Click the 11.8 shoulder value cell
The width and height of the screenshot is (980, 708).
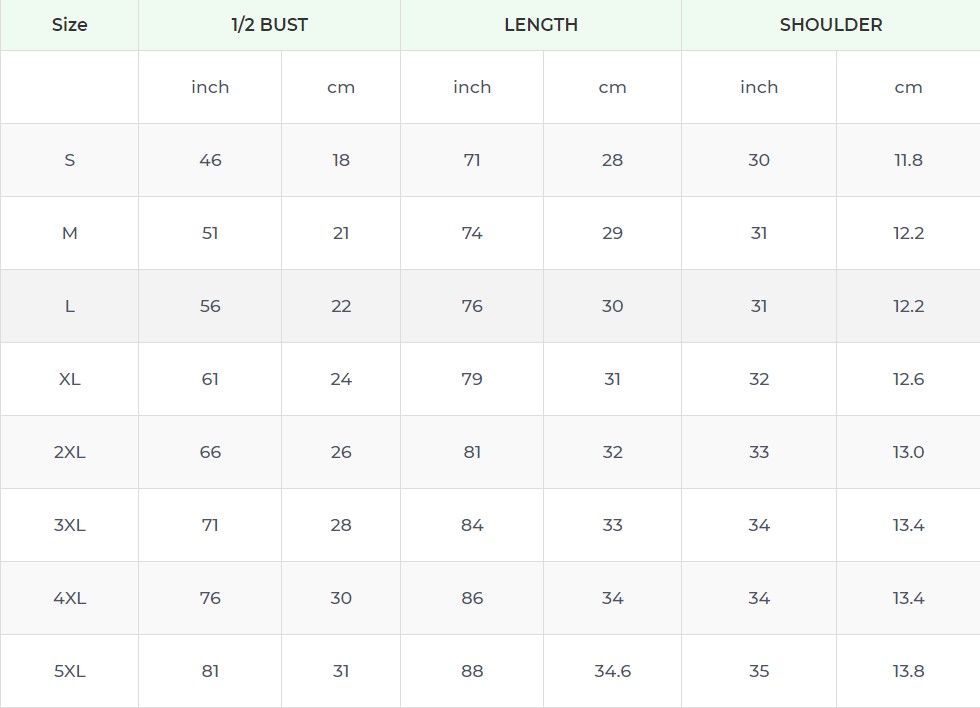click(908, 160)
